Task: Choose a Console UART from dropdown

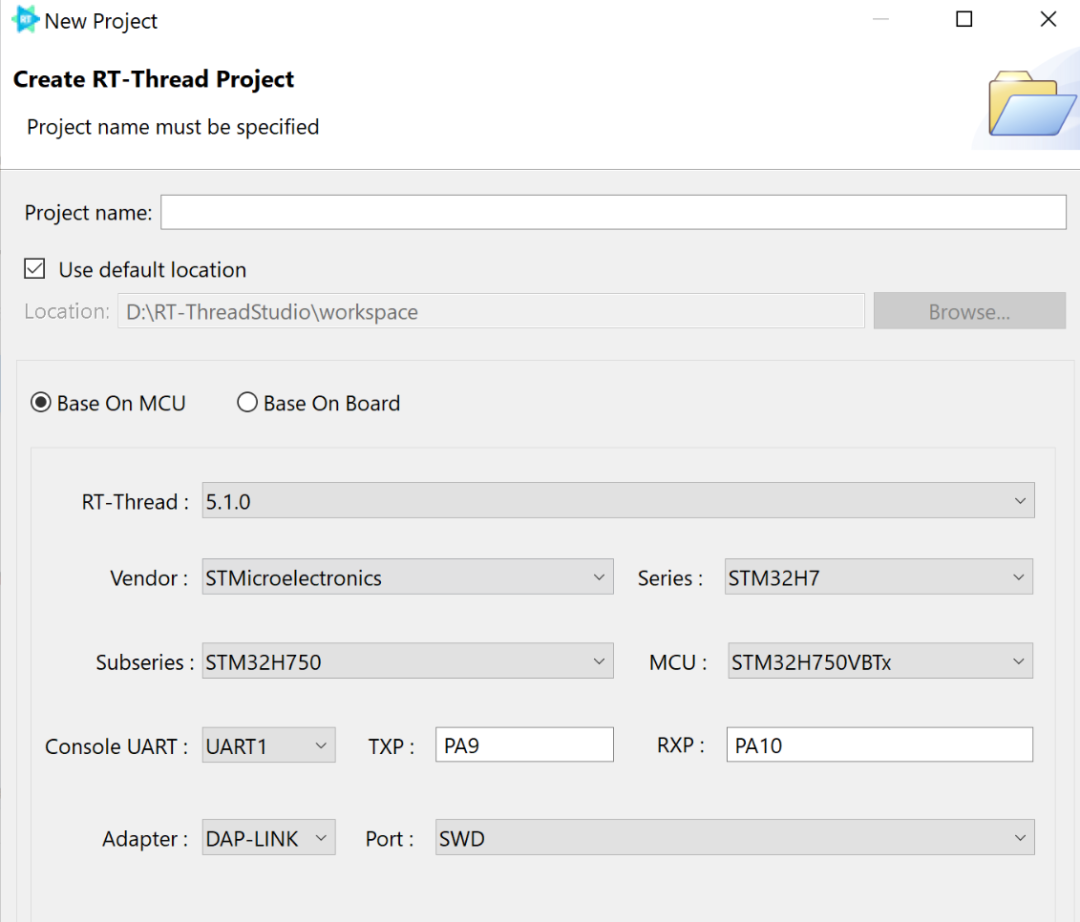Action: click(x=269, y=746)
